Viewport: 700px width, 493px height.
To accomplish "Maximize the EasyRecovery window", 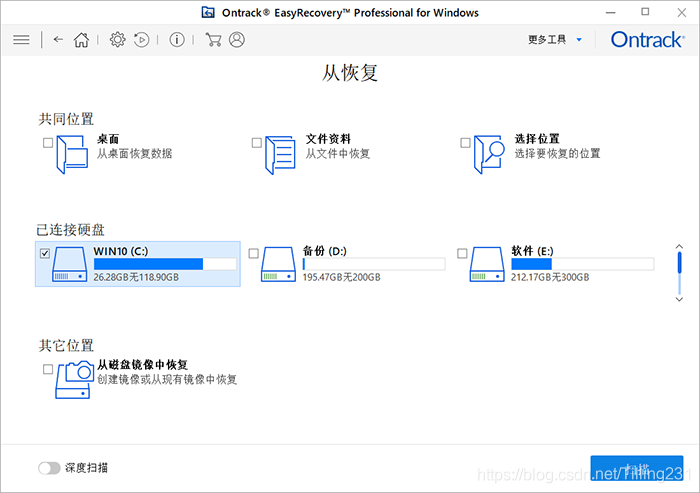I will pyautogui.click(x=645, y=12).
